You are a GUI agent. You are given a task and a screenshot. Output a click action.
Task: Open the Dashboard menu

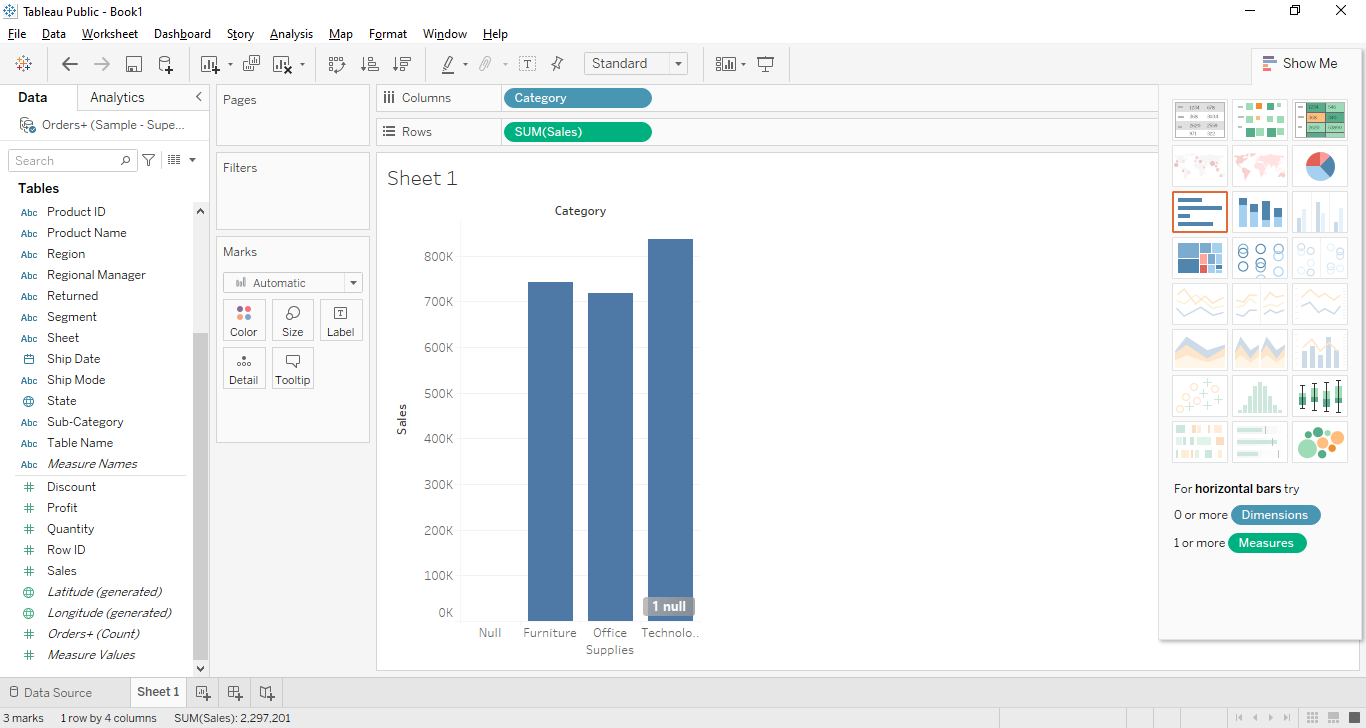182,34
